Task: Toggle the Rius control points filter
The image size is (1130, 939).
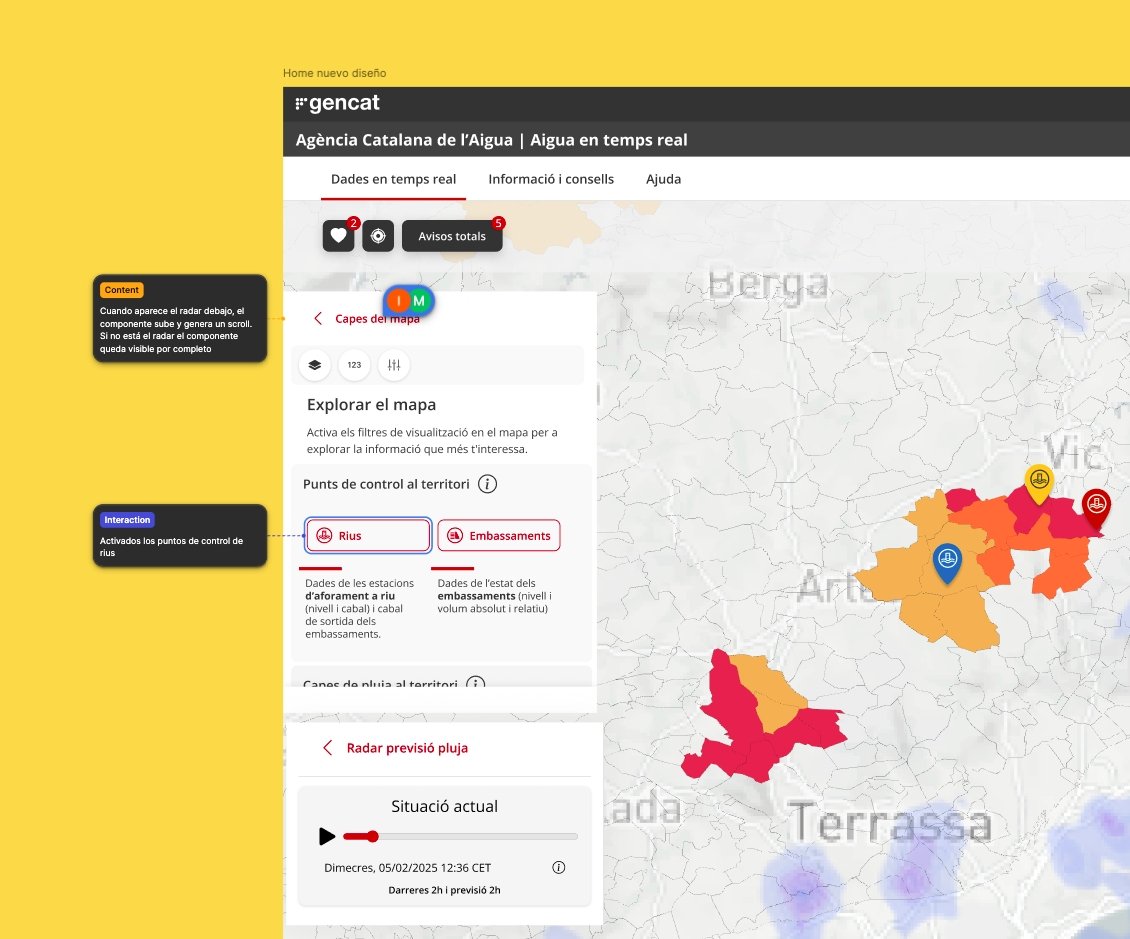Action: (368, 535)
